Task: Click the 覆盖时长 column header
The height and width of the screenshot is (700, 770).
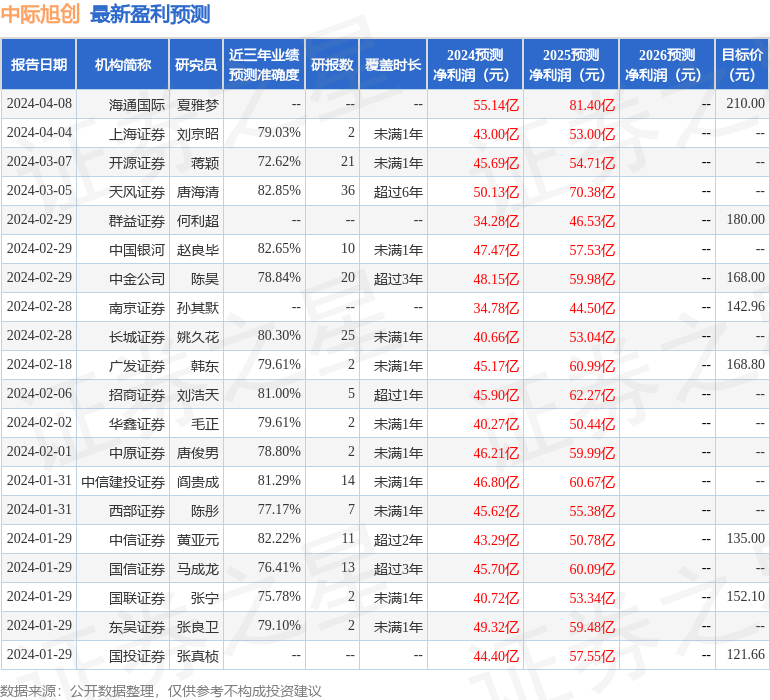Action: pos(393,65)
